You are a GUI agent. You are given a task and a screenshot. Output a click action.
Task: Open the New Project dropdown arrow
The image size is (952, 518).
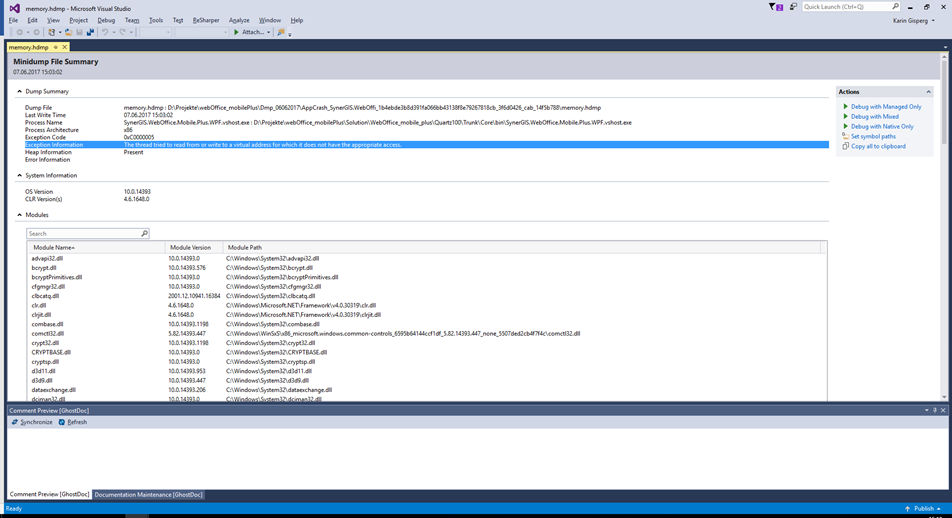coord(60,32)
